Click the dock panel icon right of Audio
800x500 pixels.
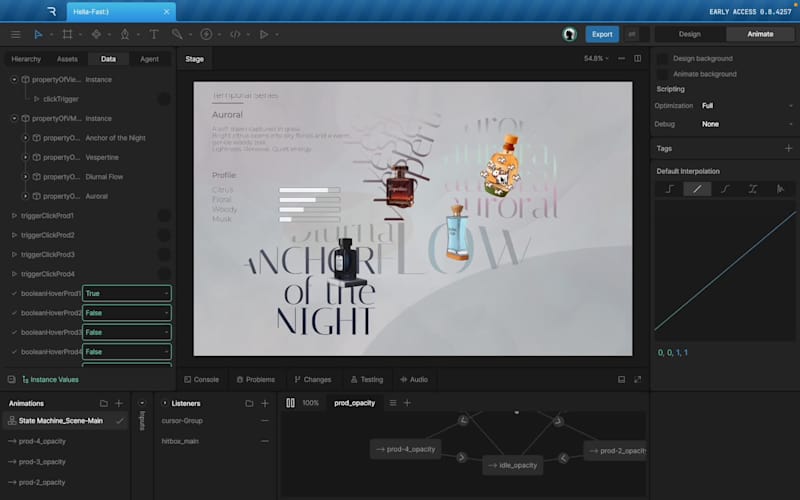[x=621, y=380]
